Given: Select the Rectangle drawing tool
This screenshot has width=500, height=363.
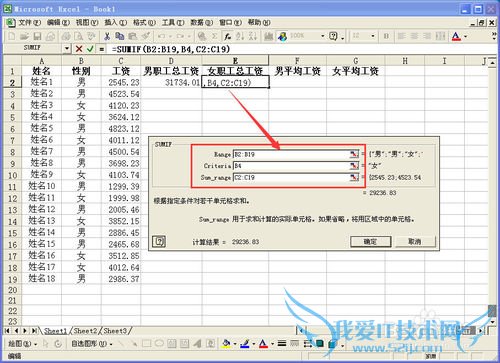Looking at the screenshot, I should (x=146, y=343).
